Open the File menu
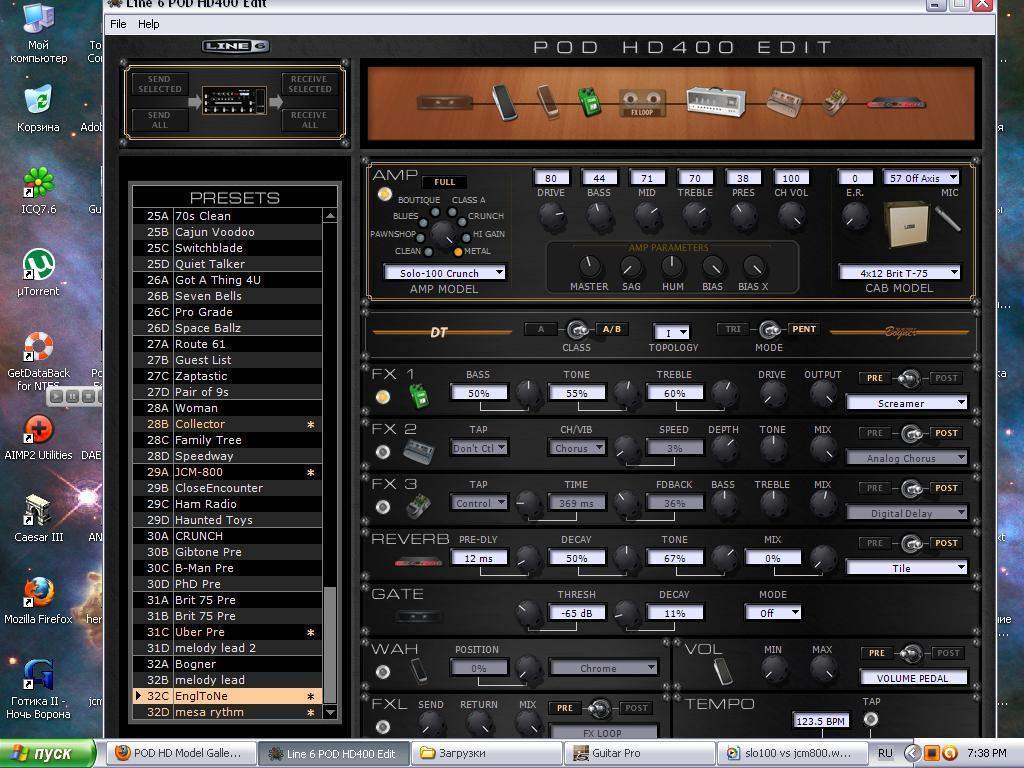The width and height of the screenshot is (1024, 768). click(x=118, y=24)
